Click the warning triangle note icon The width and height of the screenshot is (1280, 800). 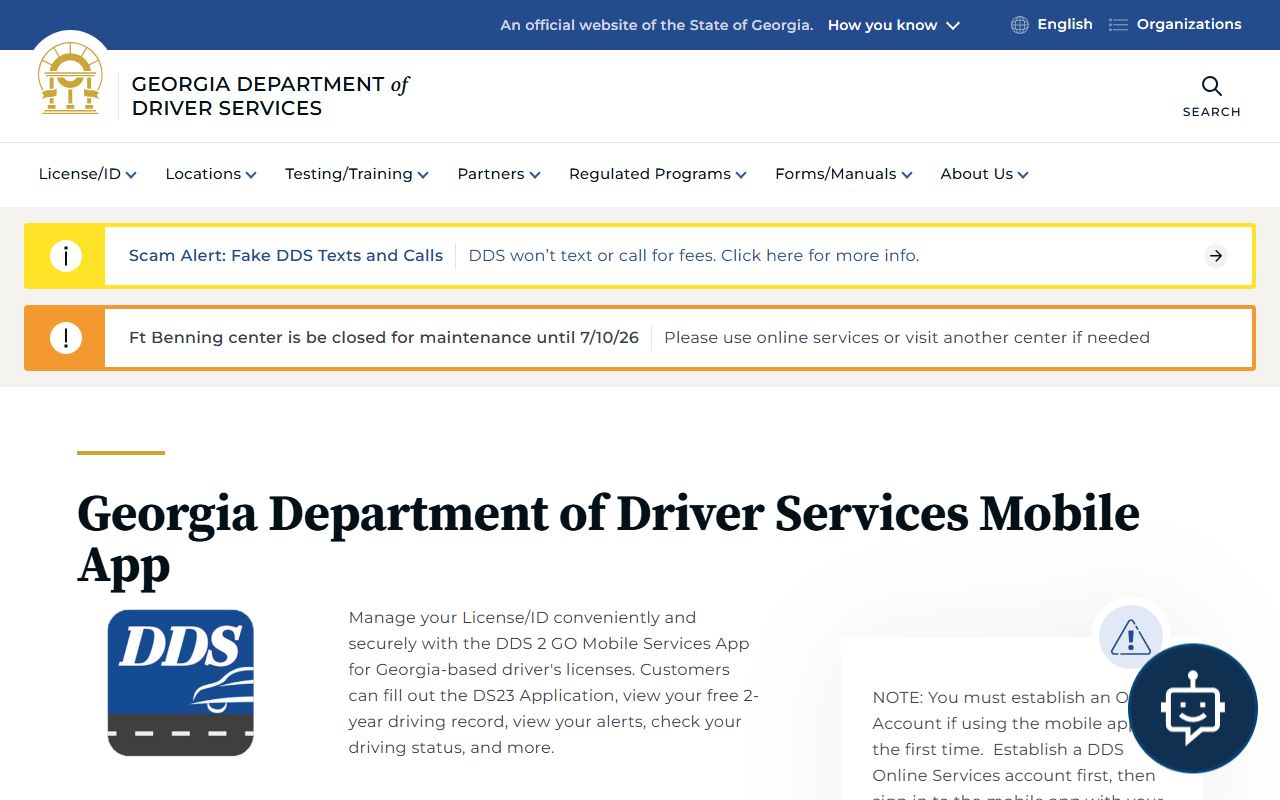(x=1131, y=637)
